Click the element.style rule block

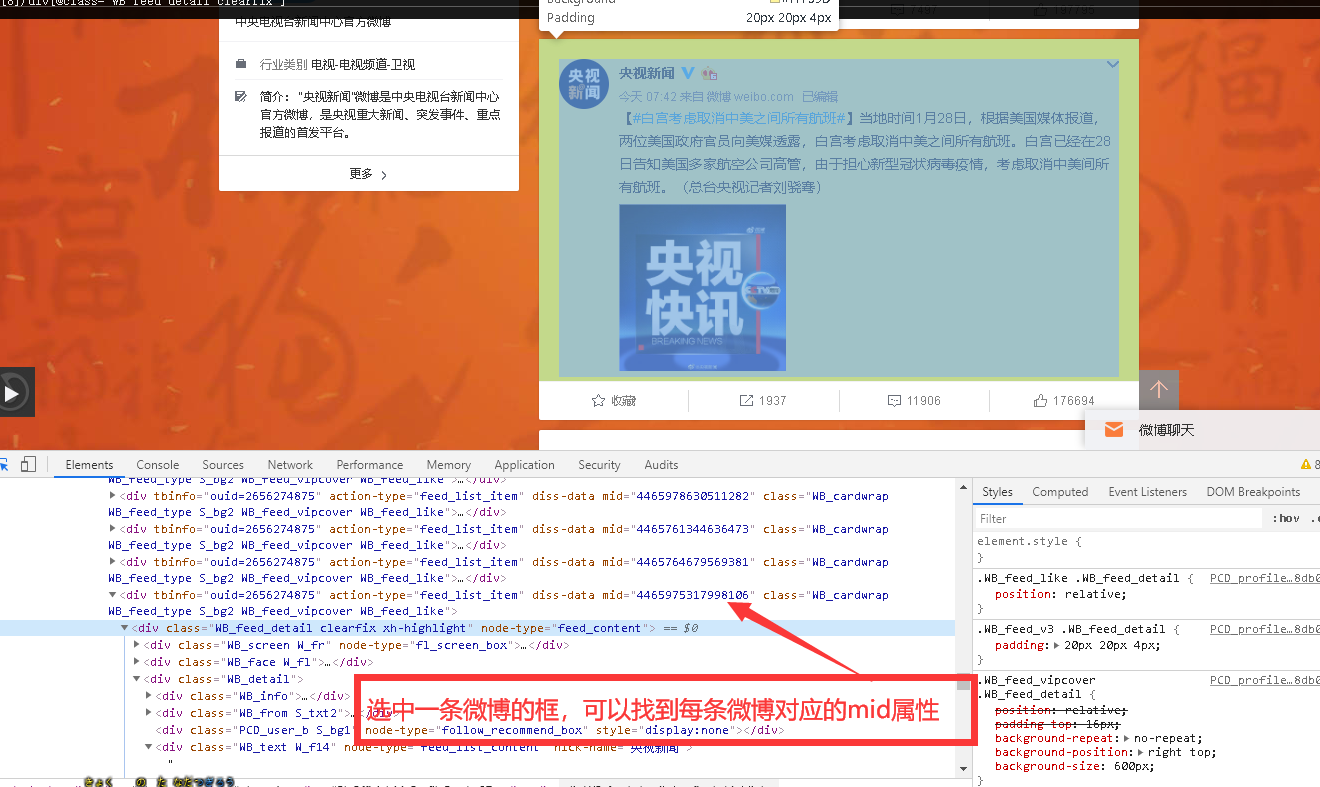(1146, 549)
